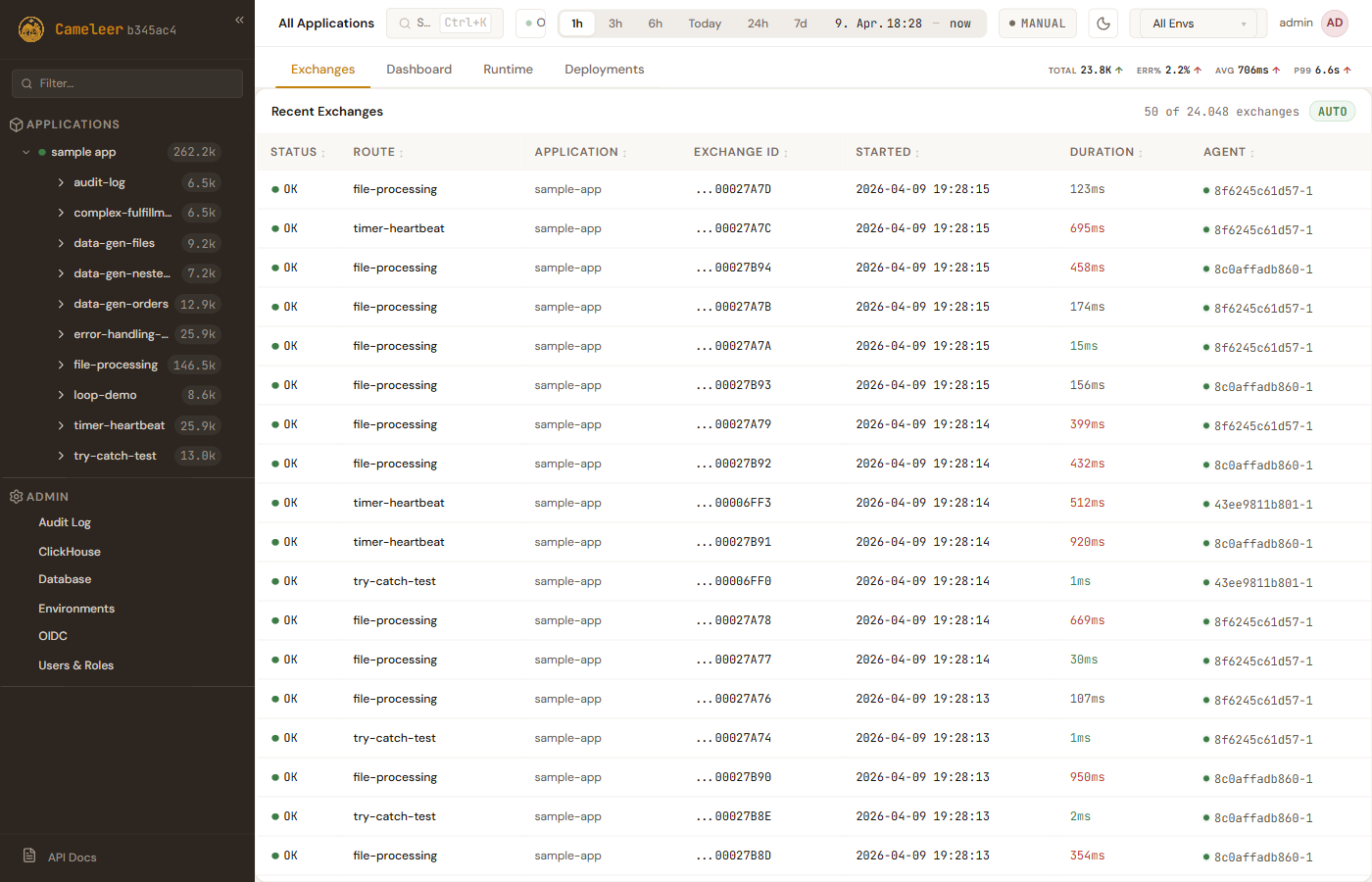
Task: Open the Deployments tab
Action: 604,70
